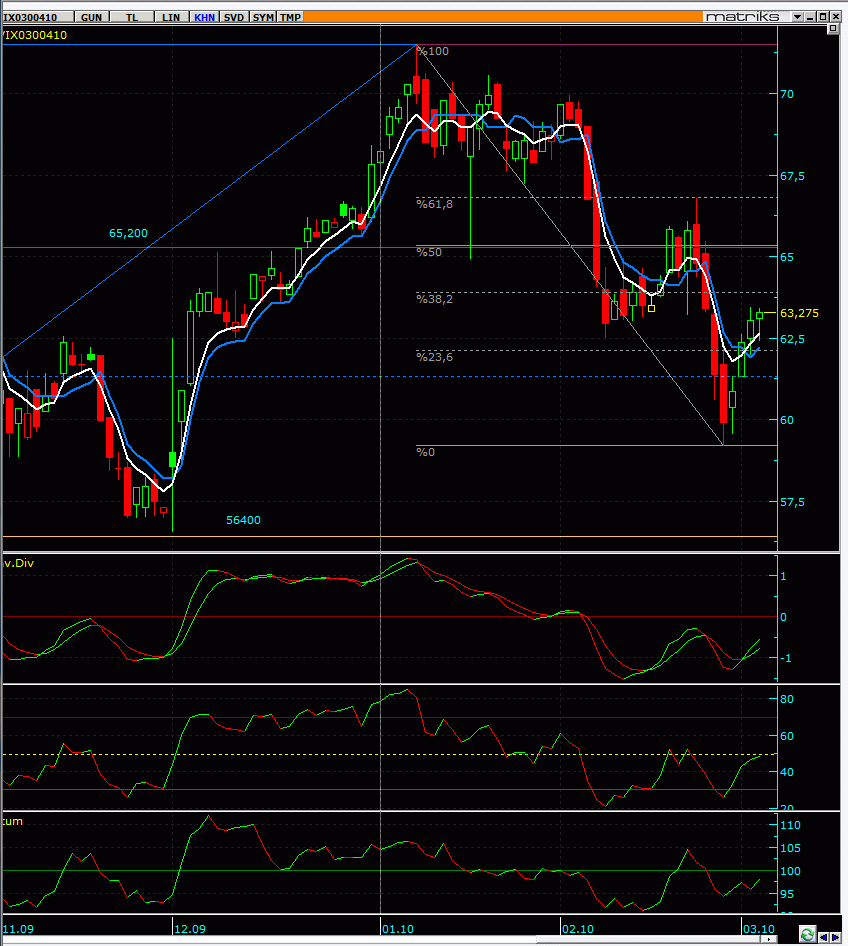The height and width of the screenshot is (946, 848).
Task: Select the GUN period tab
Action: pos(91,17)
